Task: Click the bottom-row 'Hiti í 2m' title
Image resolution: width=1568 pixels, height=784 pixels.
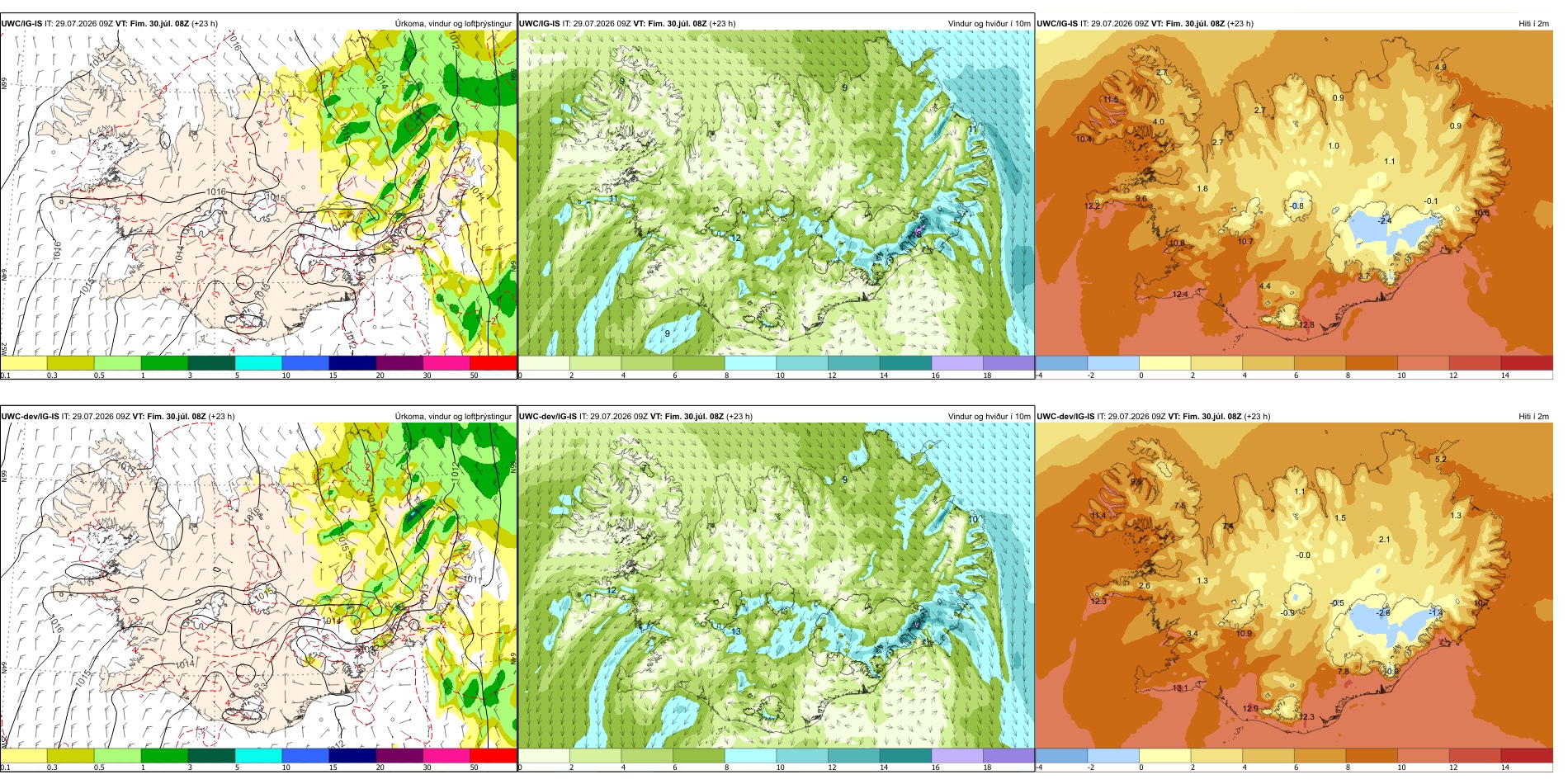Action: (1533, 417)
